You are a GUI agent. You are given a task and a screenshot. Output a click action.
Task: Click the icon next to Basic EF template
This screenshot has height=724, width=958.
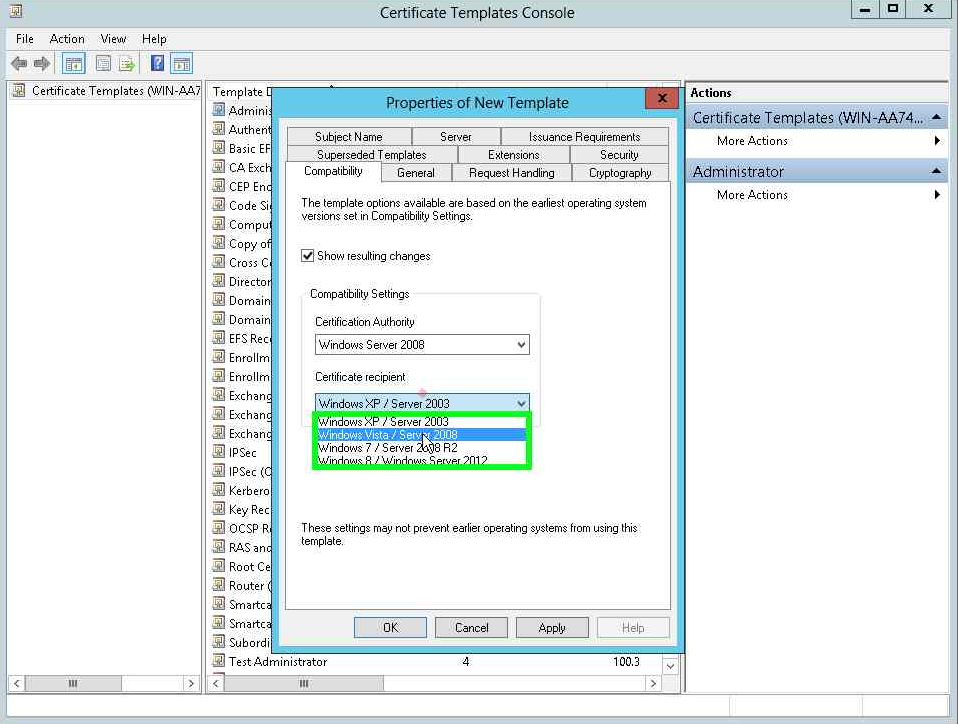[x=219, y=147]
